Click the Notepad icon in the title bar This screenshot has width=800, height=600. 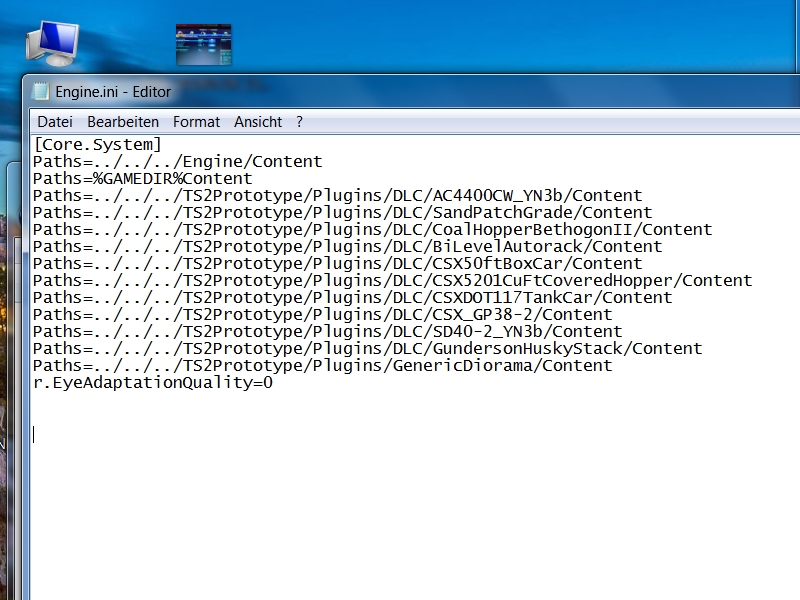coord(41,91)
